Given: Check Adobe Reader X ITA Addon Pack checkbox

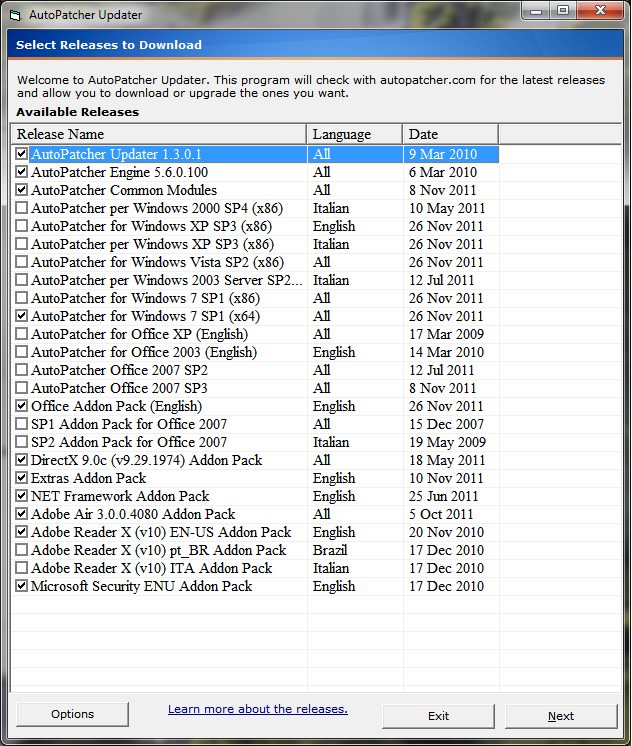Looking at the screenshot, I should tap(21, 568).
